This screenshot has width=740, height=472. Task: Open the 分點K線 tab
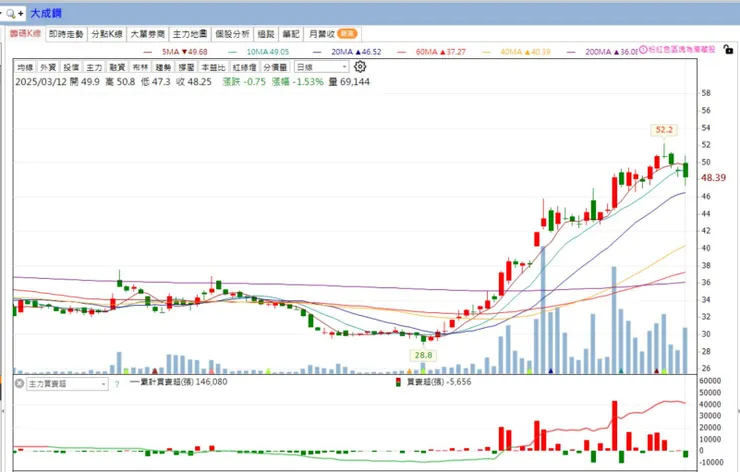[107, 34]
